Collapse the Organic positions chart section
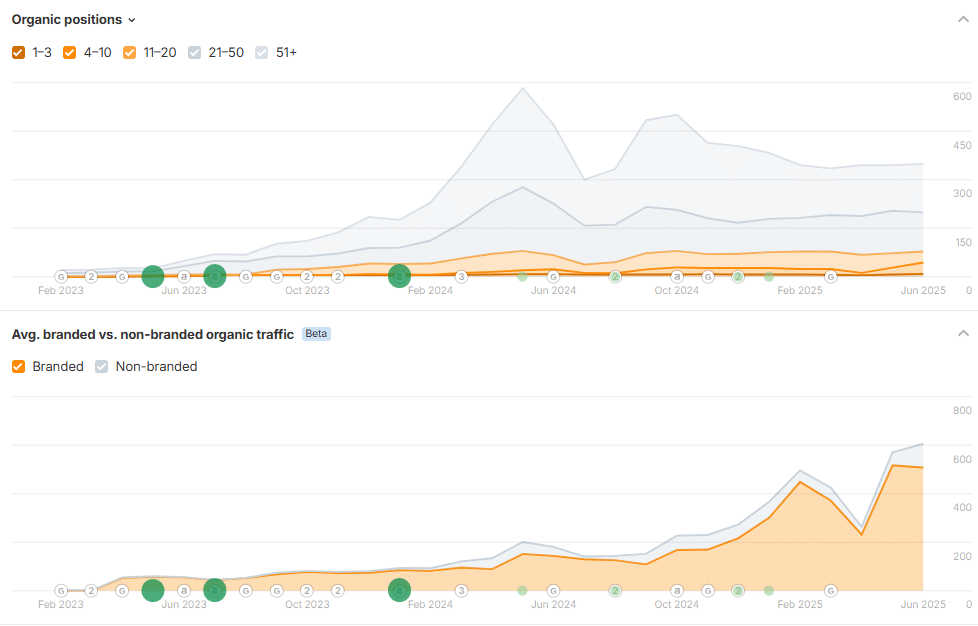 click(963, 19)
